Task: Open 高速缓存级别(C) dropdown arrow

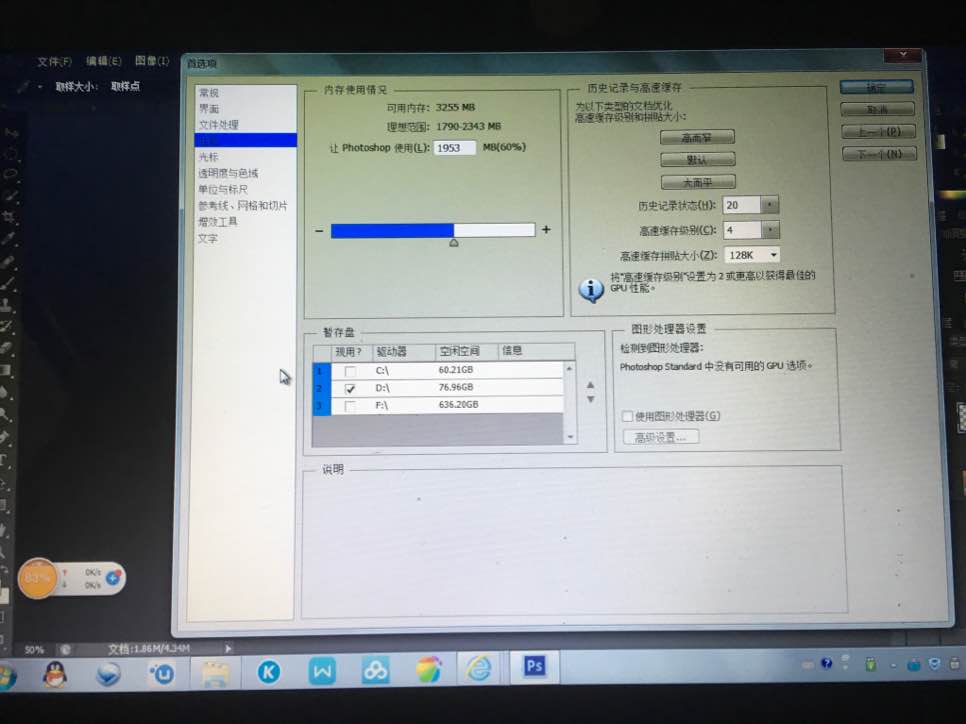Action: coord(770,230)
